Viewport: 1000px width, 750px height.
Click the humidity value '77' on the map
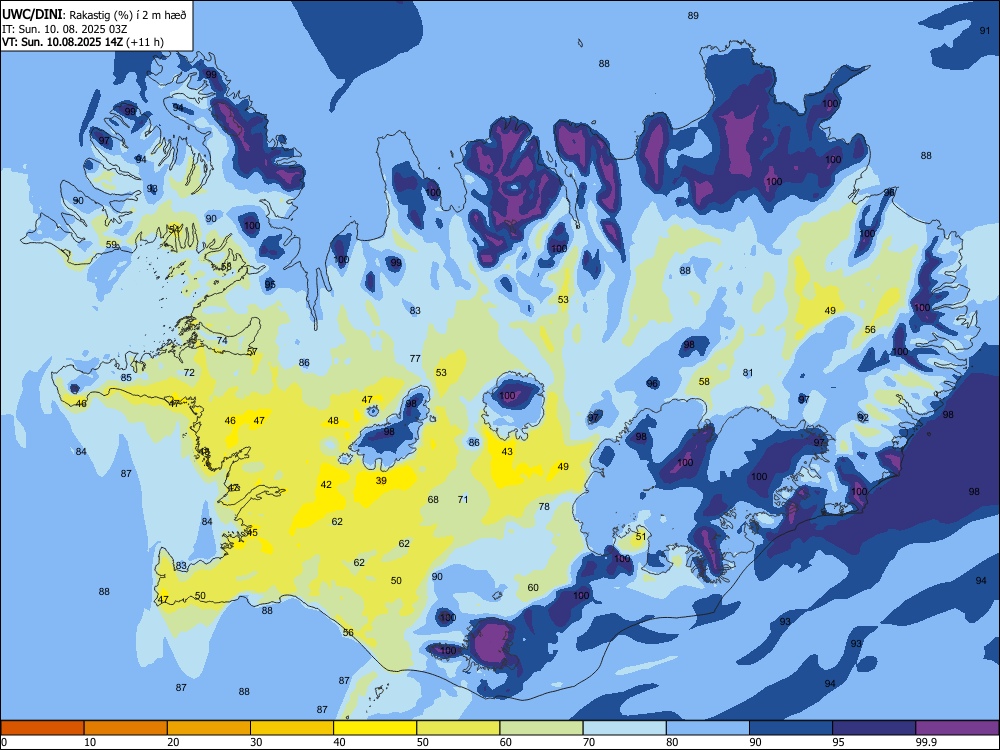(x=415, y=358)
